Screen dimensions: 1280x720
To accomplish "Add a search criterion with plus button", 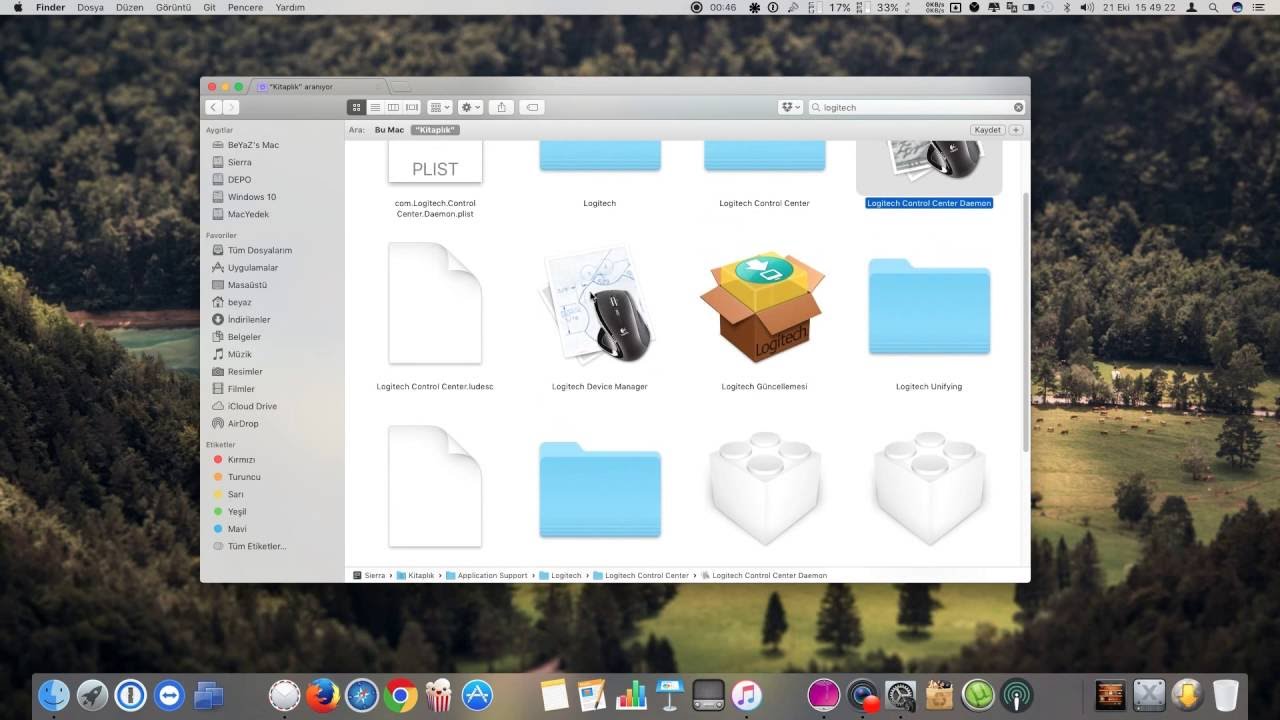I will (1016, 130).
